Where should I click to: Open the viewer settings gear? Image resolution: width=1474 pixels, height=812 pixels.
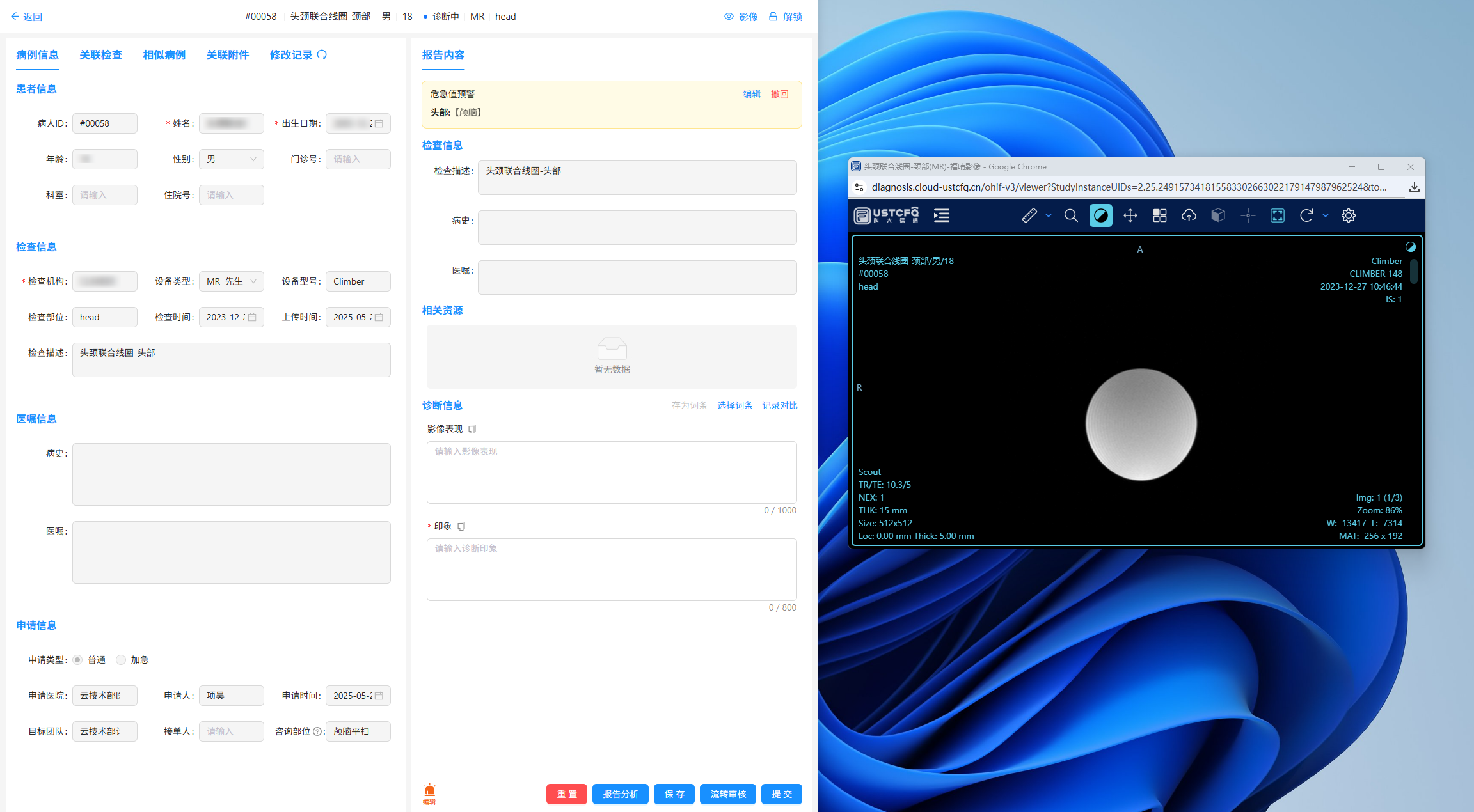tap(1348, 215)
